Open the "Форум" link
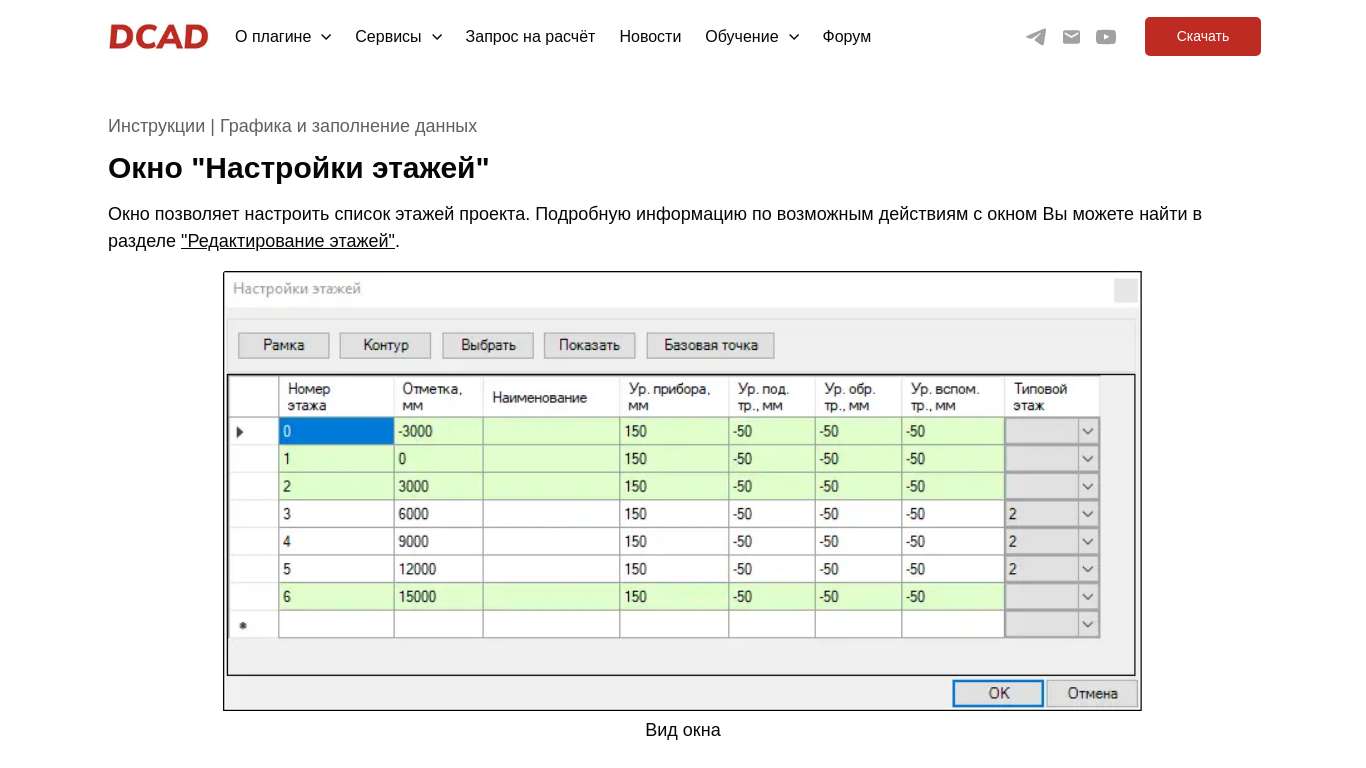Viewport: 1366px width, 768px height. [x=847, y=37]
